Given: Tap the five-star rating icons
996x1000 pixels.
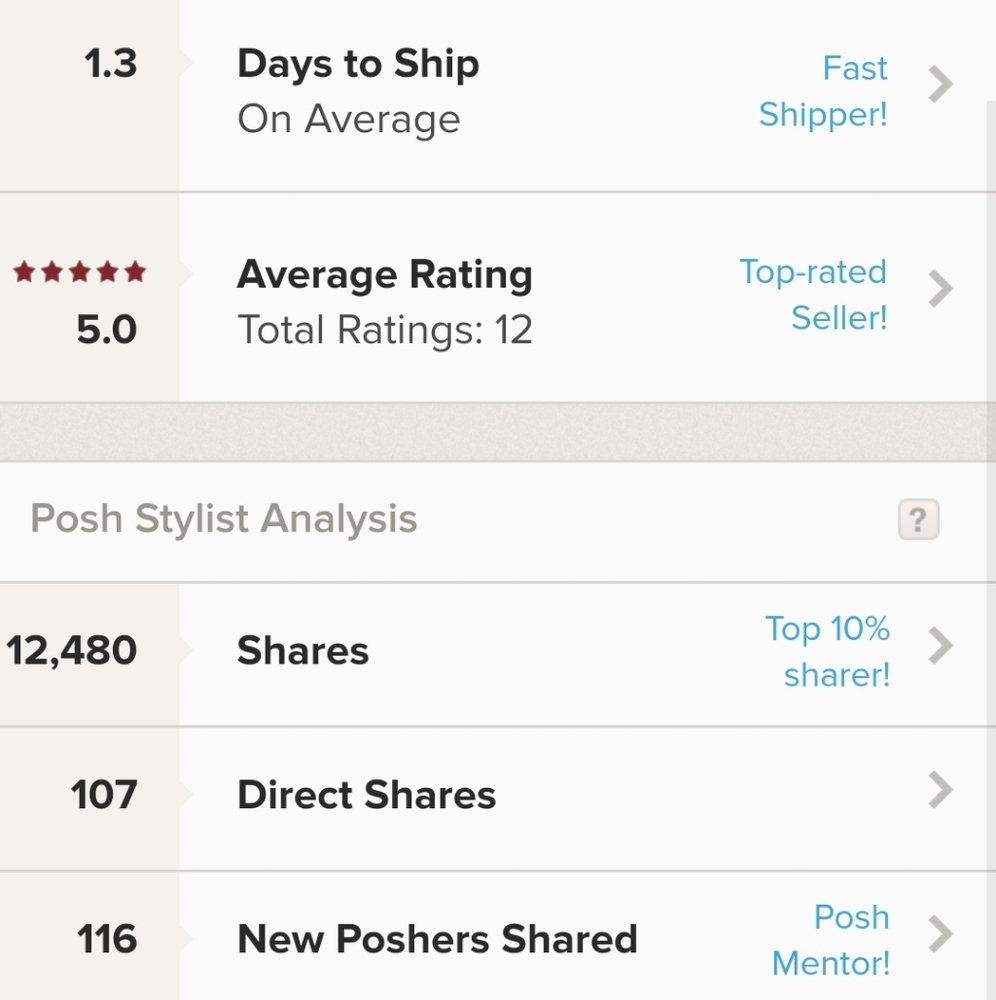Looking at the screenshot, I should pos(79,272).
